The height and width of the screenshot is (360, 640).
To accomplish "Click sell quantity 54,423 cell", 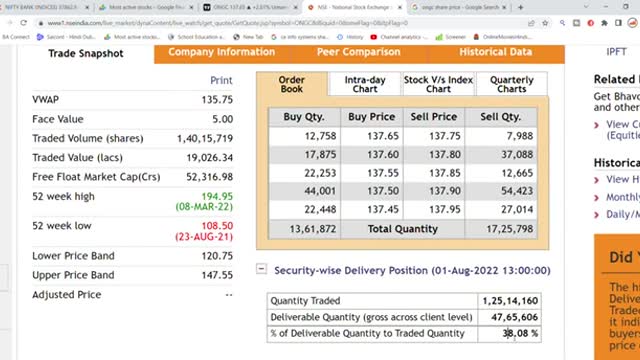I will point(501,191).
